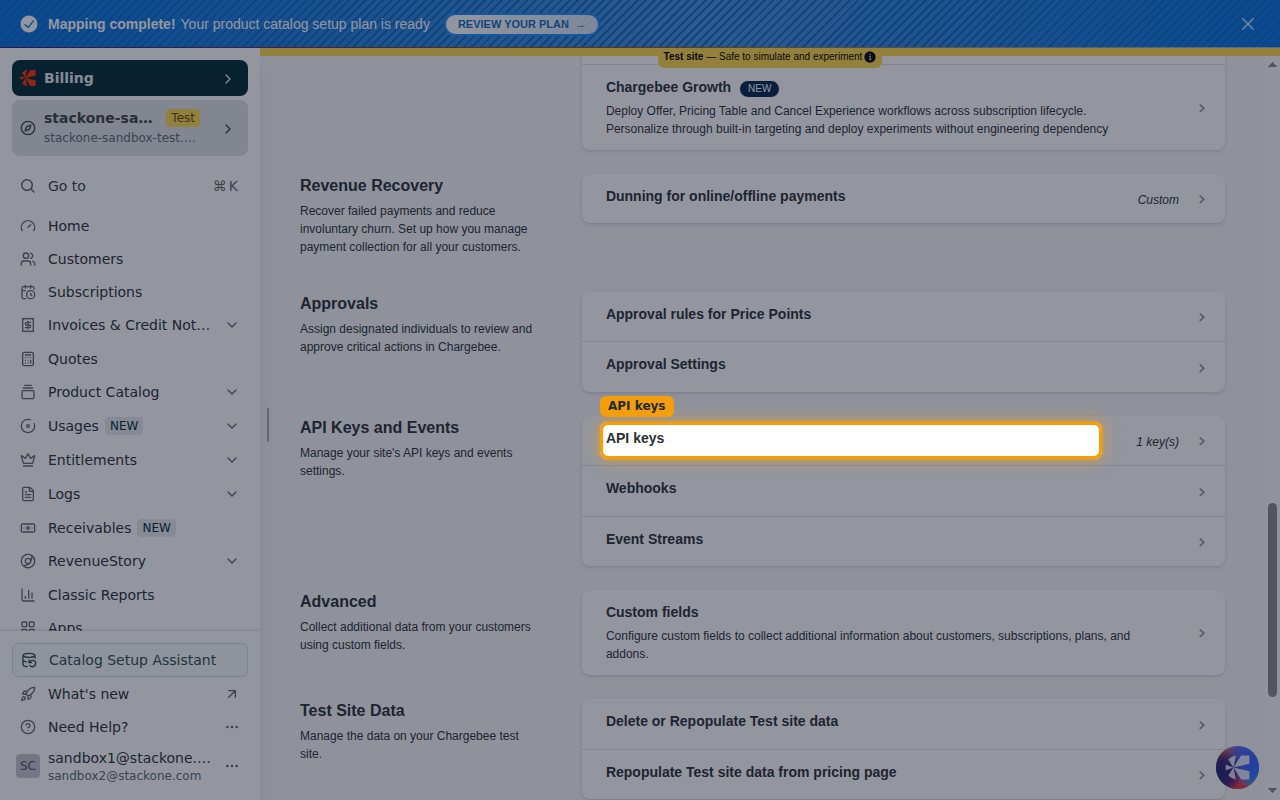
Task: Open Approval Settings row
Action: pos(903,367)
